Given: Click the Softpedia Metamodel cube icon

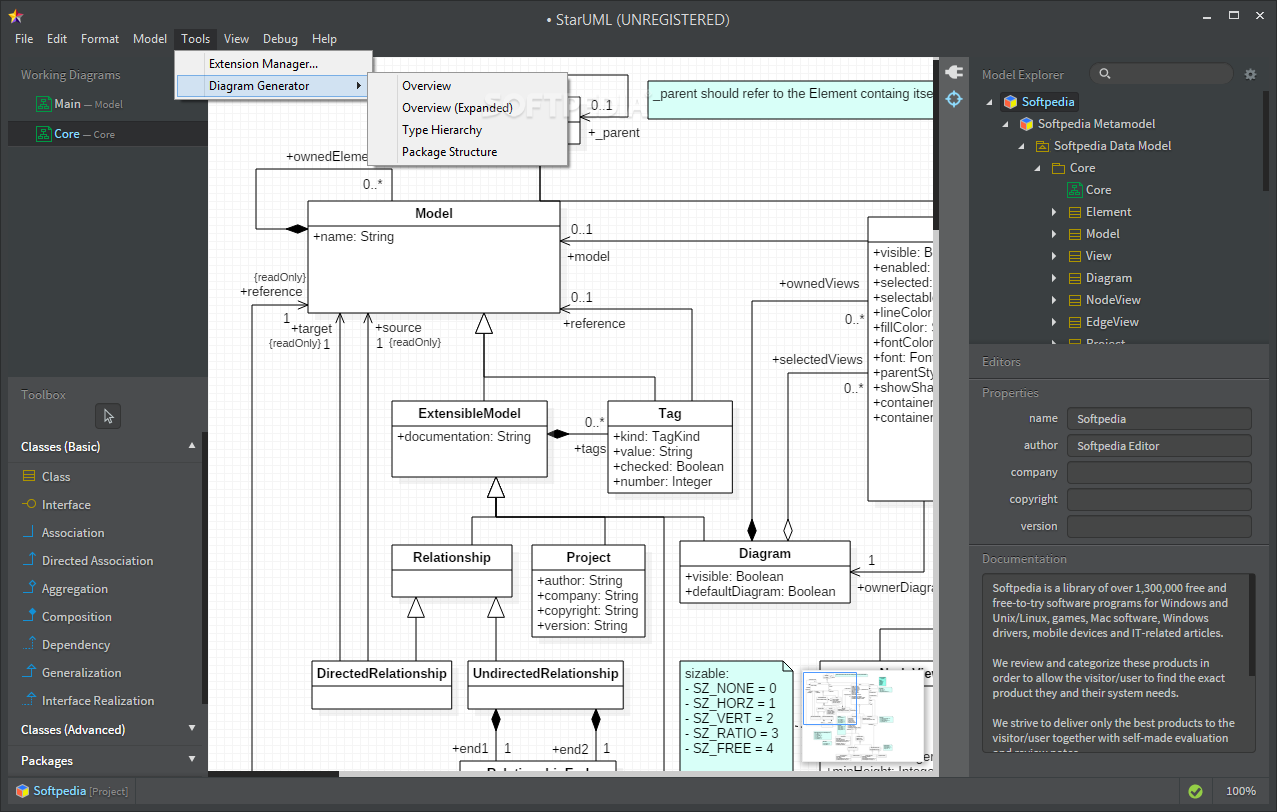Looking at the screenshot, I should 1026,124.
